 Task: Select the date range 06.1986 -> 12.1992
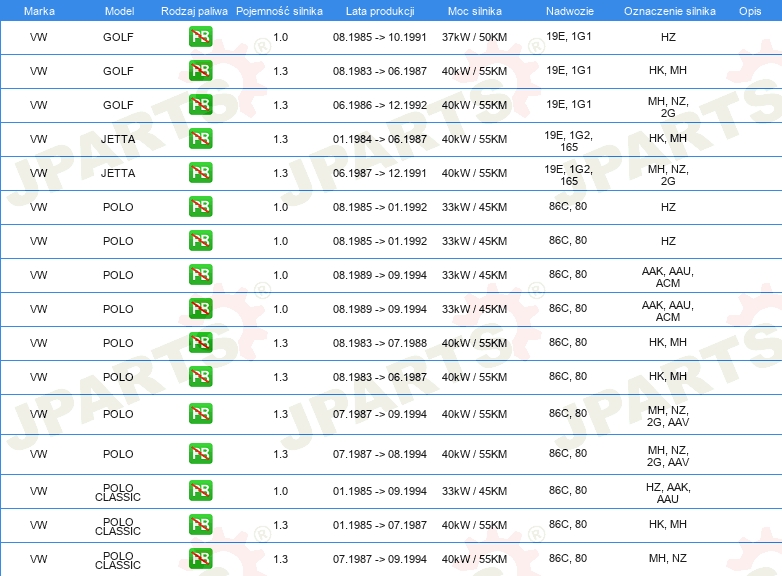tap(380, 105)
